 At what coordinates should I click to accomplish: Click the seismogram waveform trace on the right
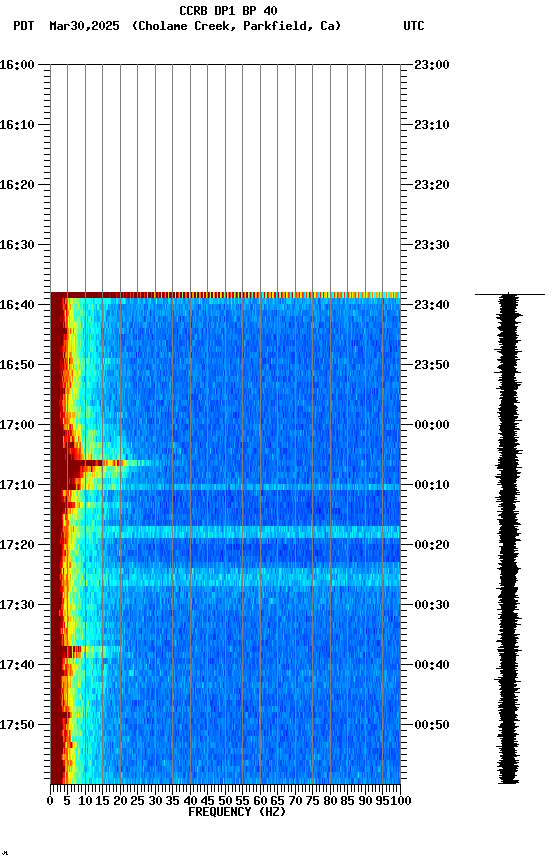click(x=508, y=538)
